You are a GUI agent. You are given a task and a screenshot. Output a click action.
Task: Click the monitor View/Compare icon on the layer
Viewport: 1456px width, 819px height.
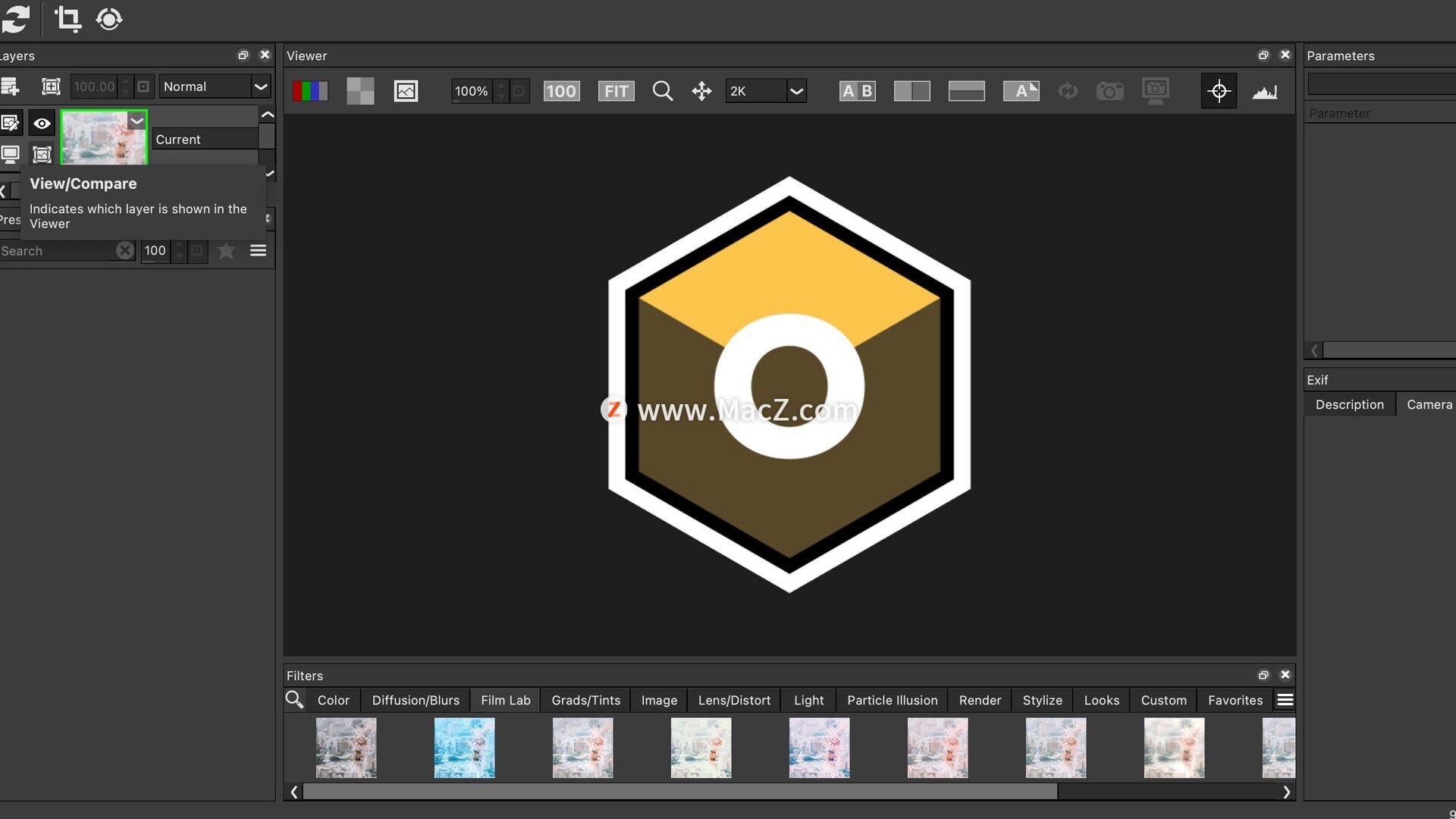pyautogui.click(x=10, y=155)
